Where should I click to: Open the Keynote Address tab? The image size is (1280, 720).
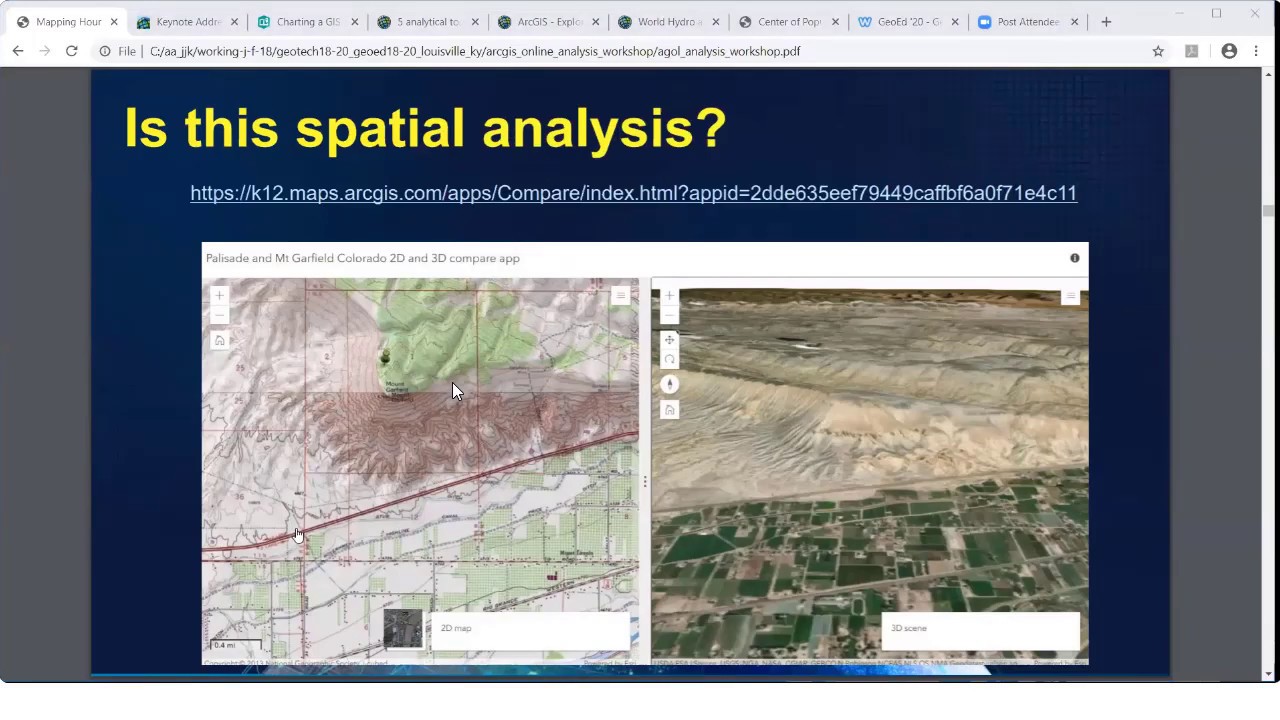(188, 22)
